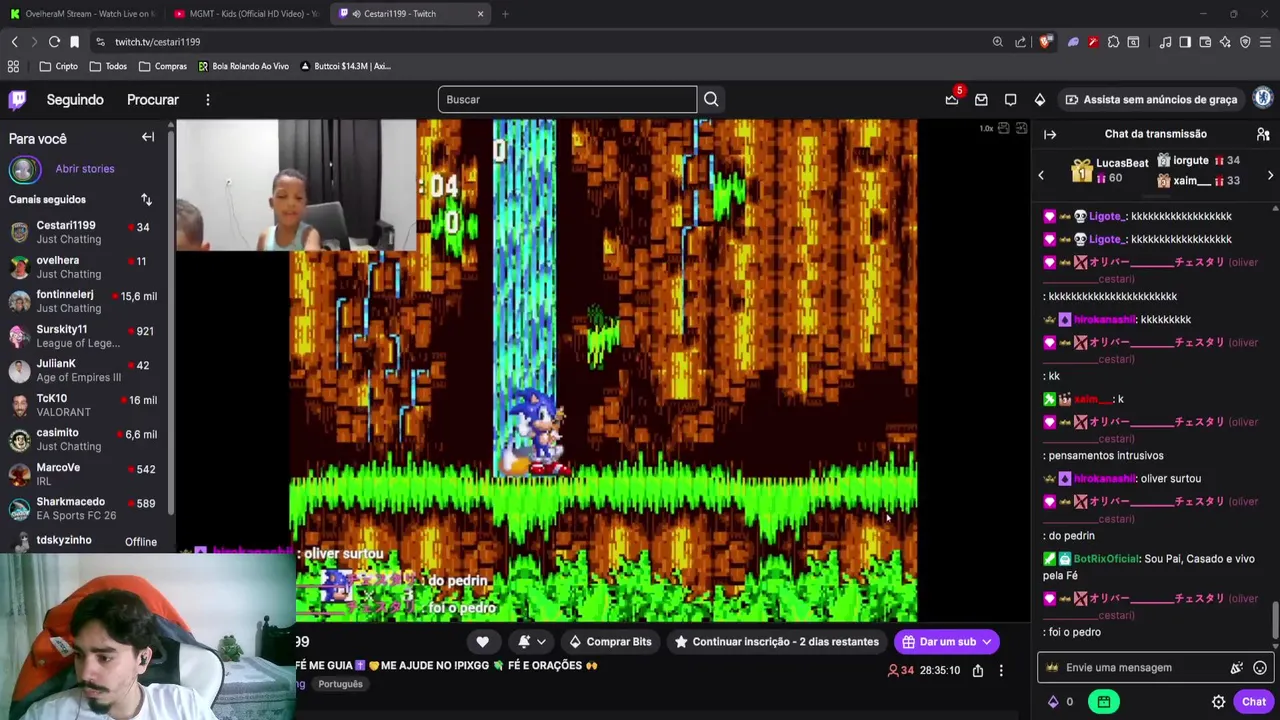1280x720 pixels.
Task: Open the emote picker smiley icon
Action: pos(1260,668)
